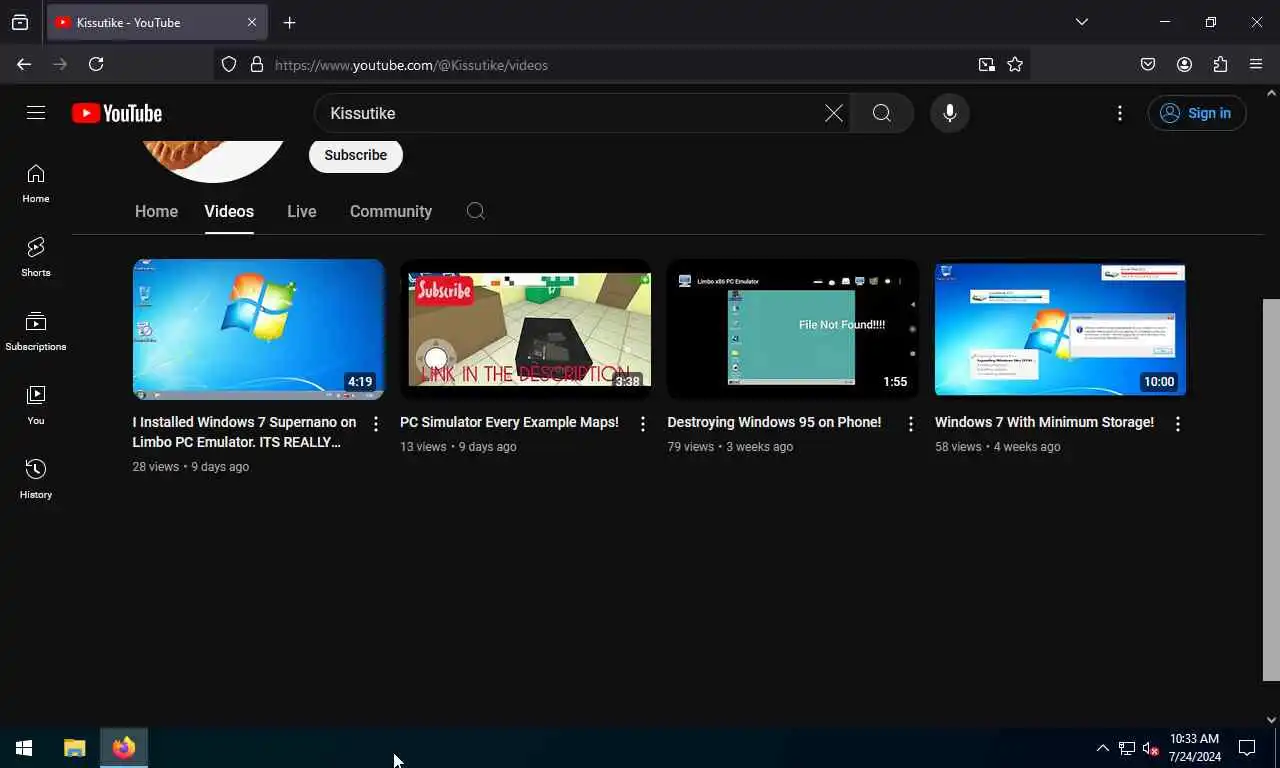Bookmark this page with the star icon
Image resolution: width=1280 pixels, height=768 pixels.
(1015, 64)
